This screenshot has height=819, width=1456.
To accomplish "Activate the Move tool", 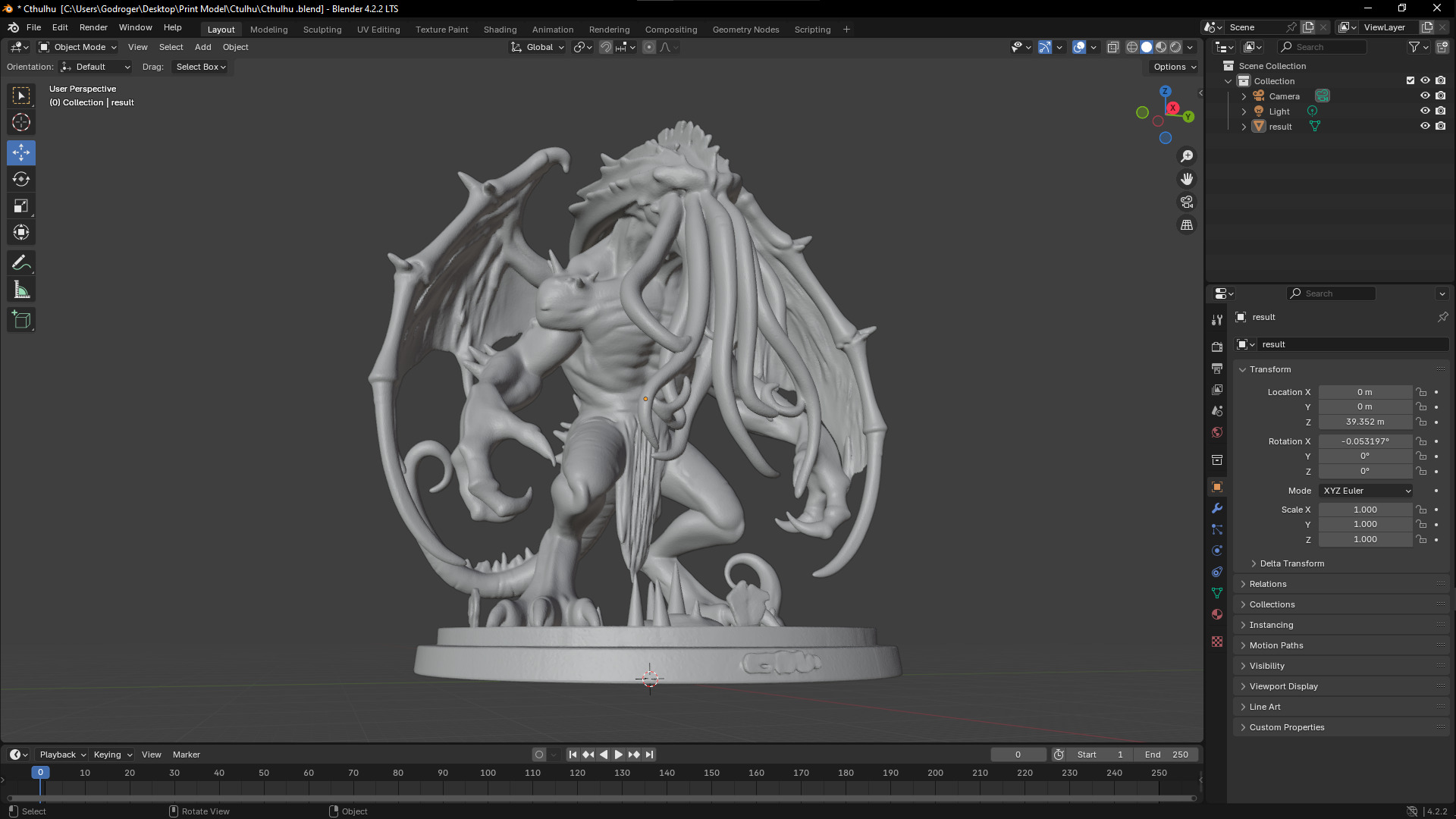I will [21, 152].
